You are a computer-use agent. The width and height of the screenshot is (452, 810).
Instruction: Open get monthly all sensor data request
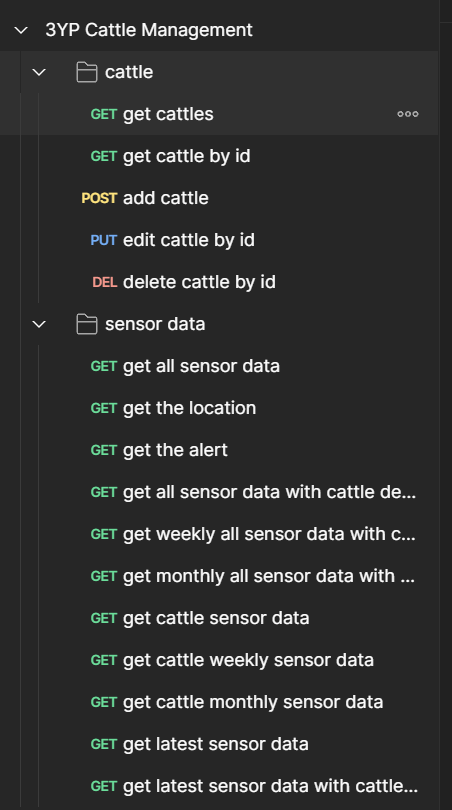click(219, 576)
